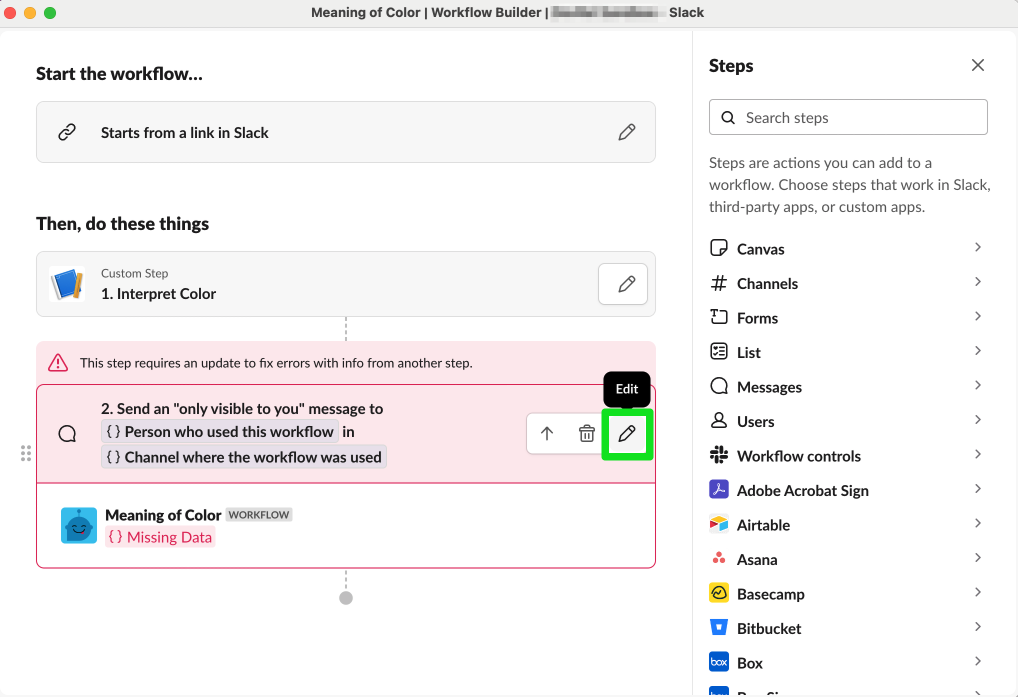Close the Steps panel
1018x697 pixels.
977,65
